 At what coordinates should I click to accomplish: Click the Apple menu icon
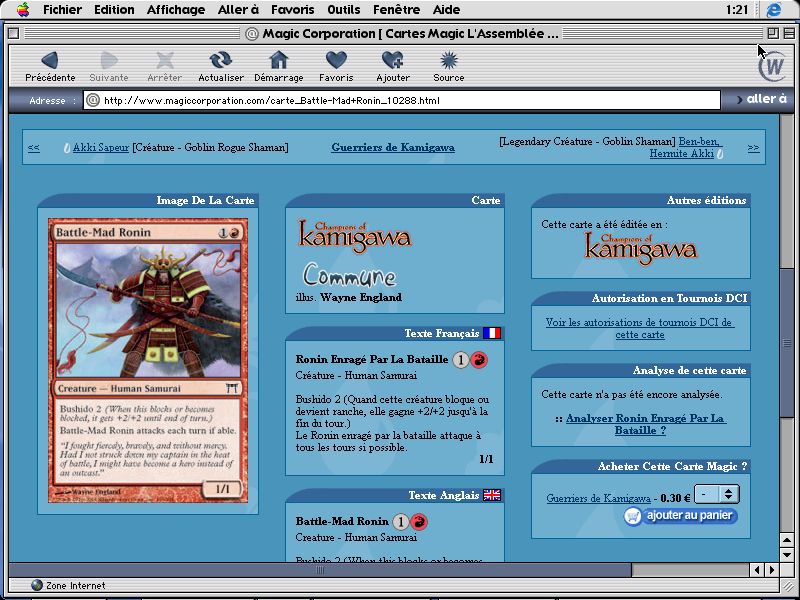click(x=23, y=9)
